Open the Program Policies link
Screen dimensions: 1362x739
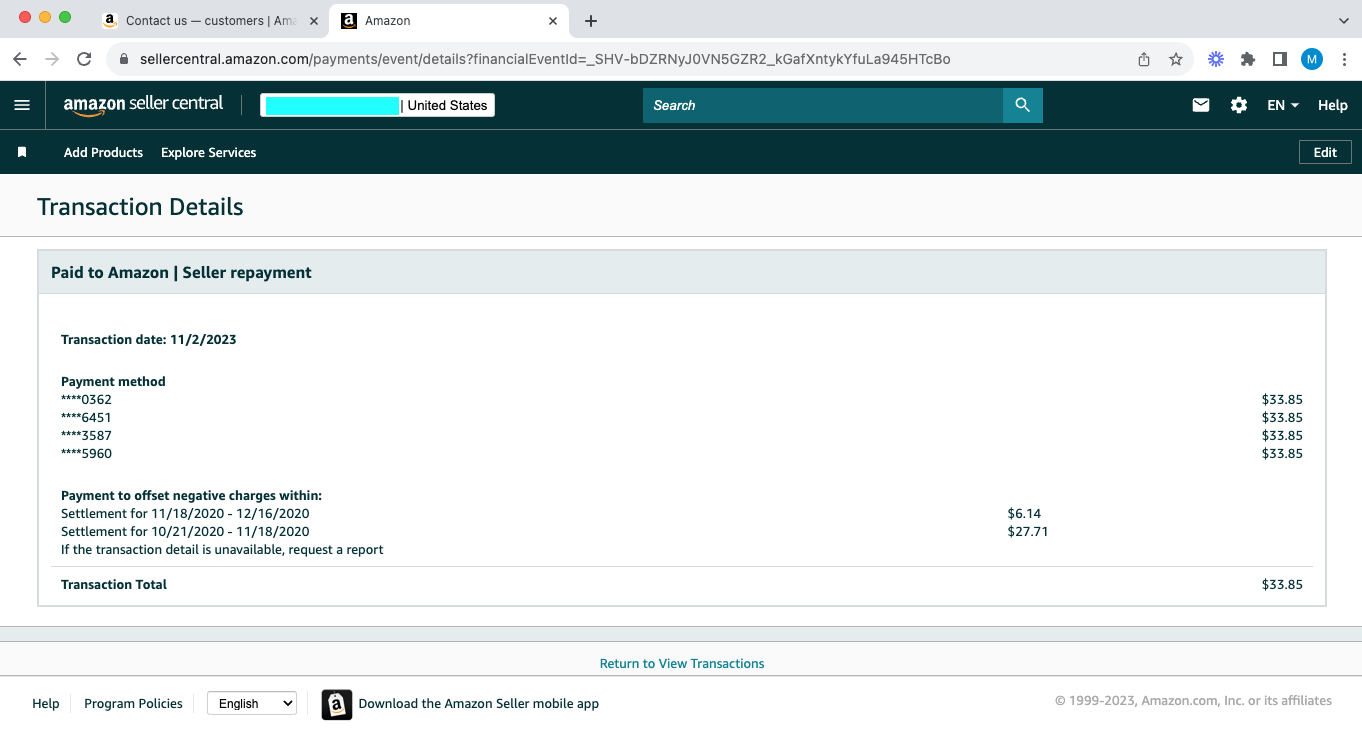133,704
